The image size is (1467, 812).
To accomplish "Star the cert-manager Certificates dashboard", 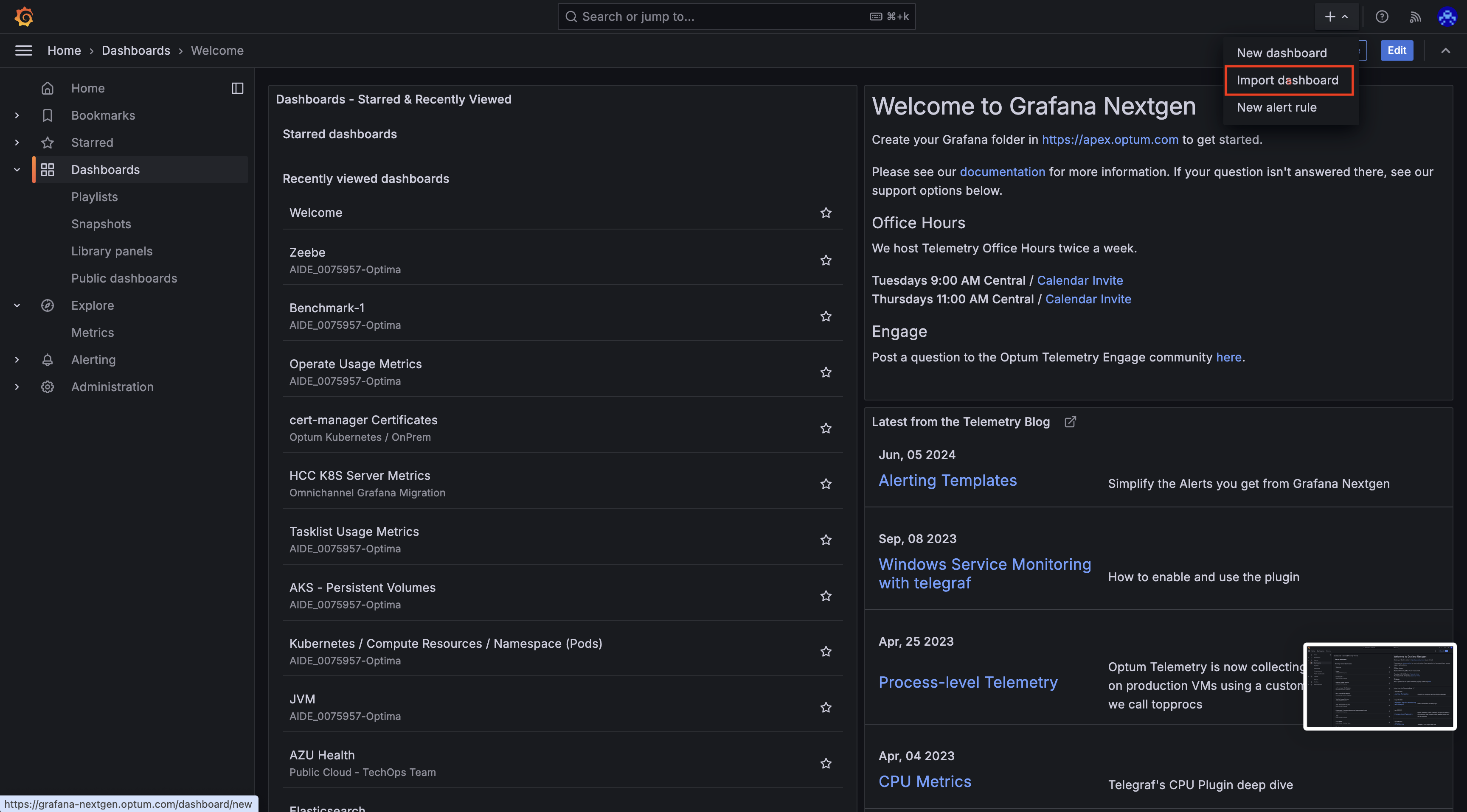I will tap(826, 428).
